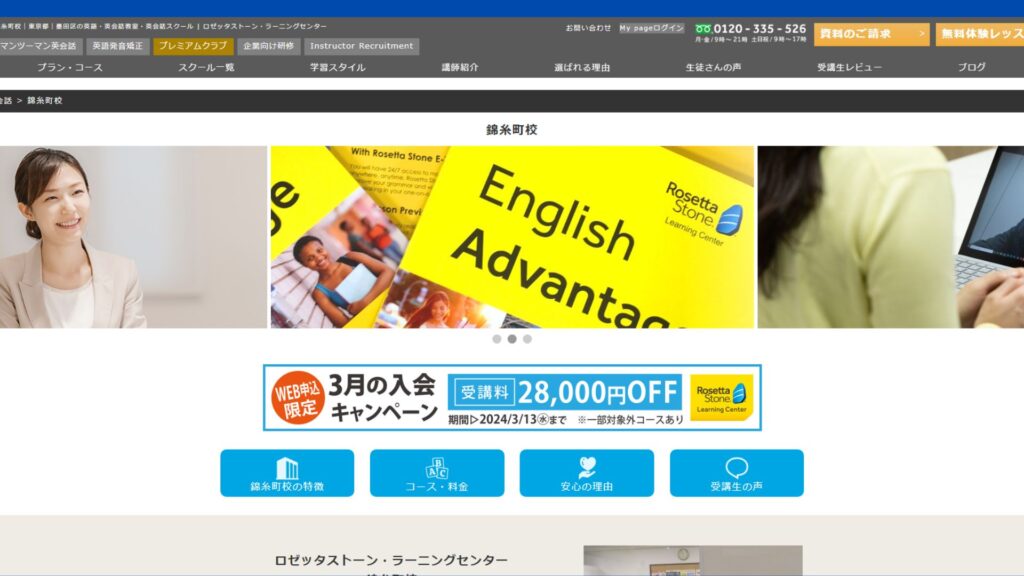Screen dimensions: 1024x576
Task: Click the smiling woman carousel slide
Action: [x=133, y=237]
